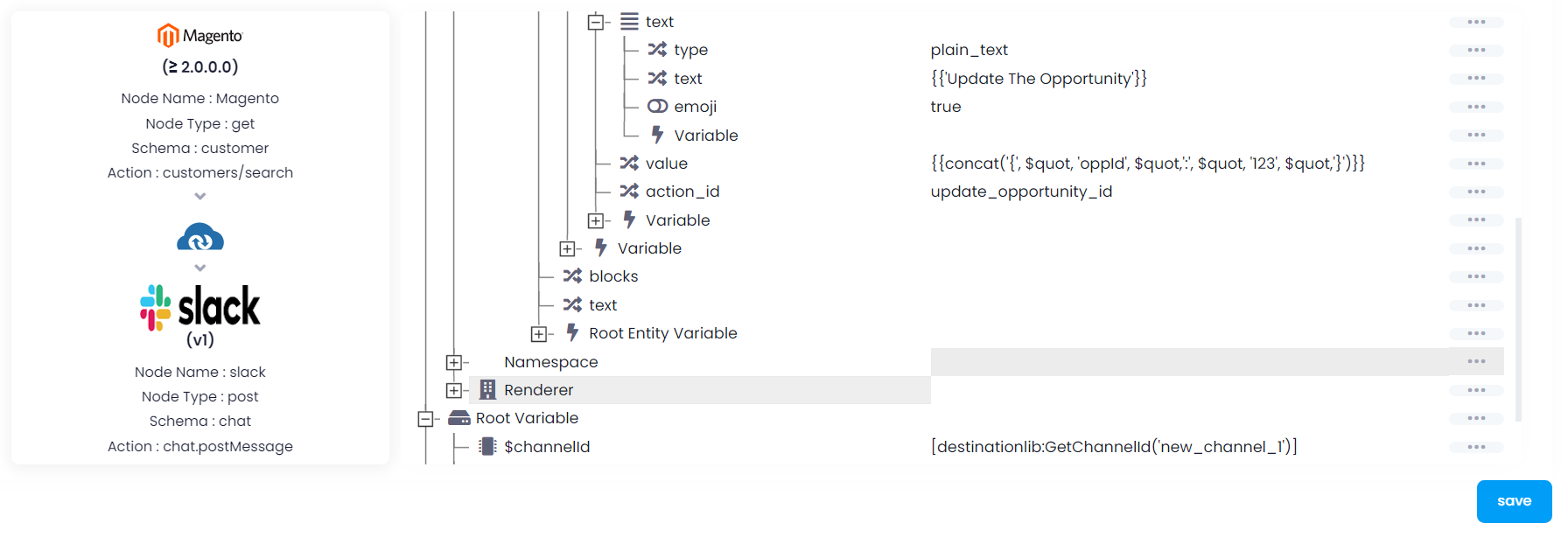Click the cloud connector icon between nodes
Image resolution: width=1568 pixels, height=537 pixels.
pyautogui.click(x=200, y=234)
